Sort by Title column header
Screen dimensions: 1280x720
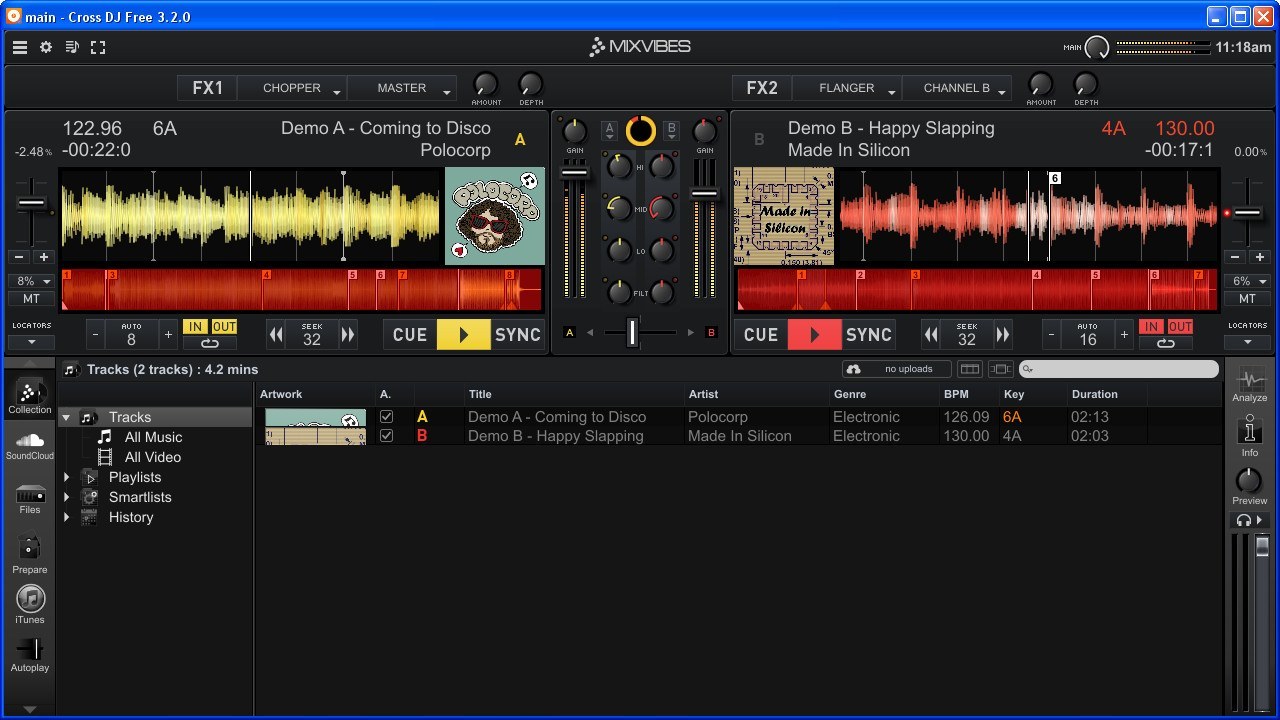tap(574, 394)
